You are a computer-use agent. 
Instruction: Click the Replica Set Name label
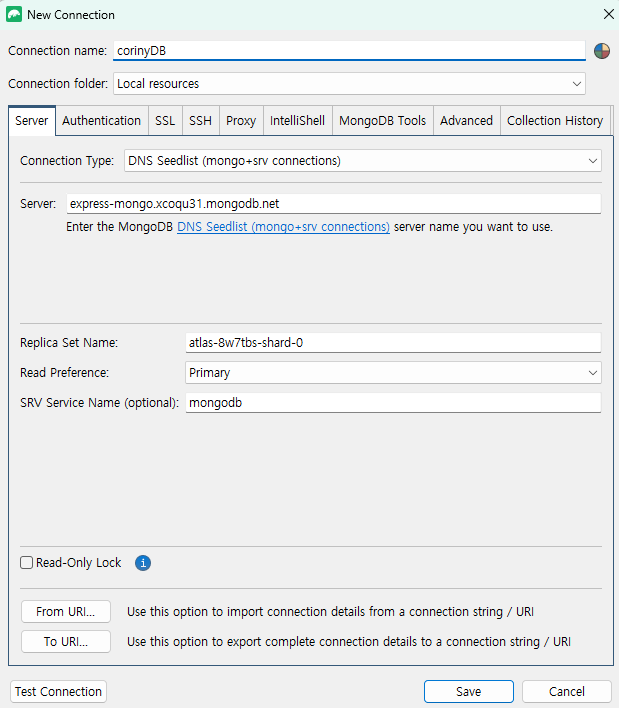69,343
